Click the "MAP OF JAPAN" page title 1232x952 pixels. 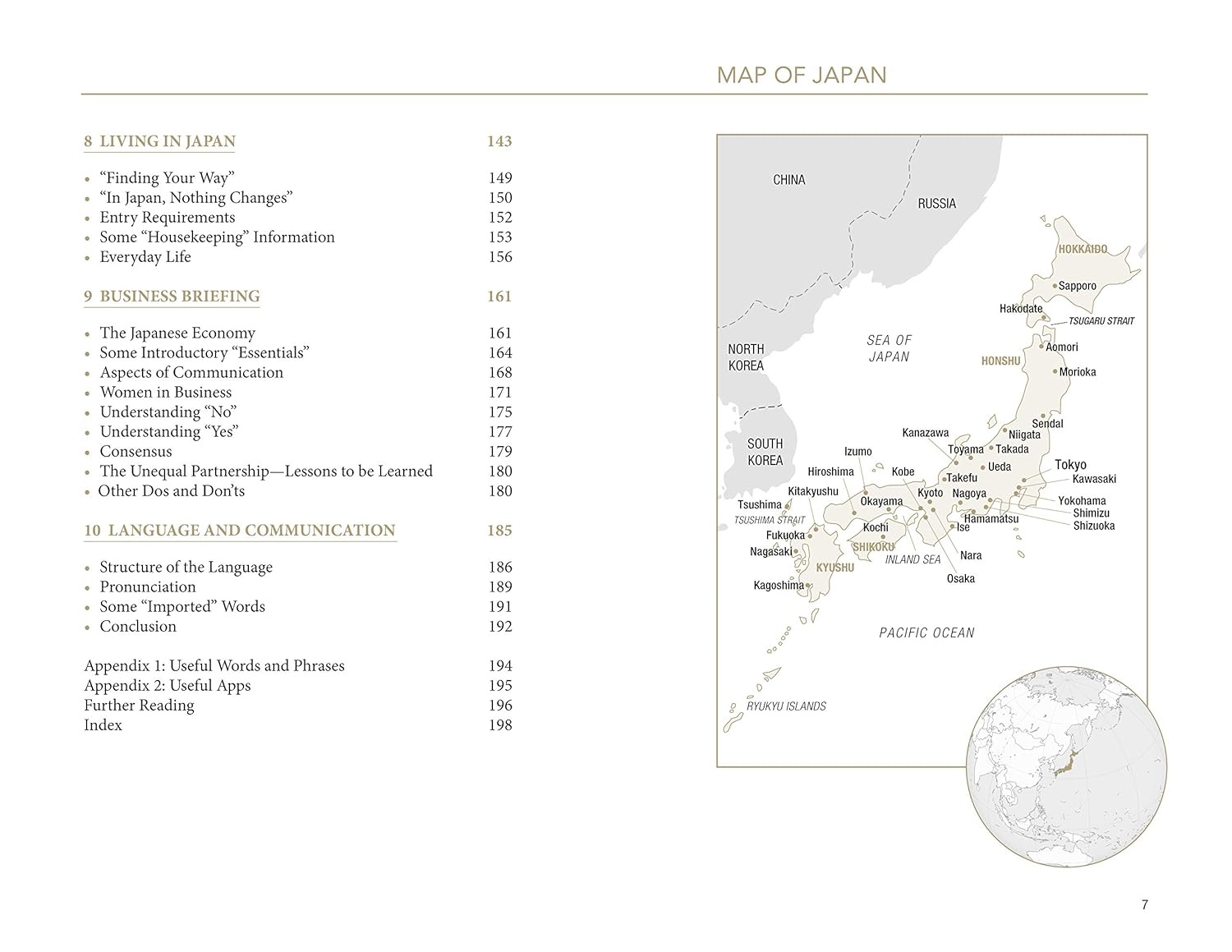801,76
